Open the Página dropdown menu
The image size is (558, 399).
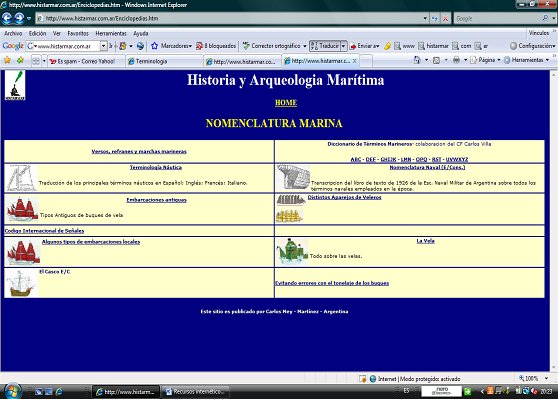pos(485,60)
